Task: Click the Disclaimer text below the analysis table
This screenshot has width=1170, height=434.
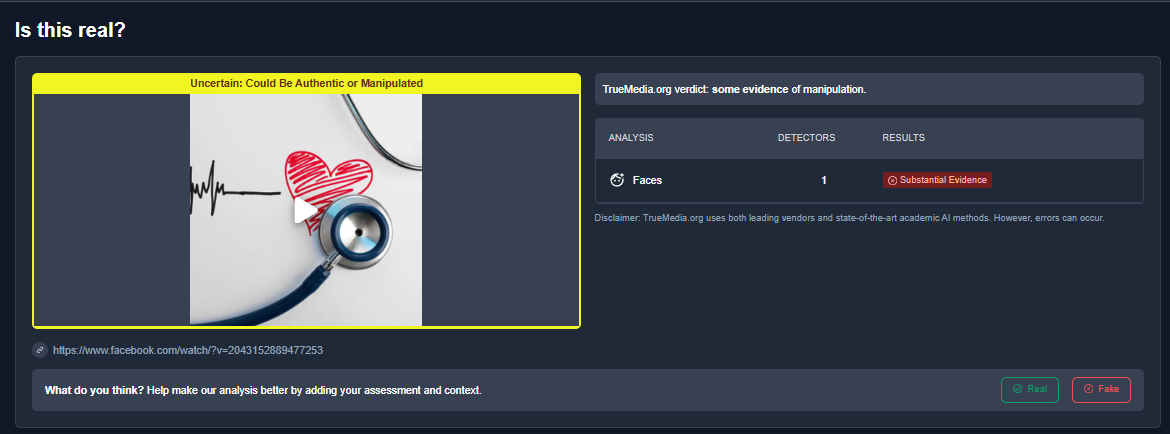Action: 849,218
